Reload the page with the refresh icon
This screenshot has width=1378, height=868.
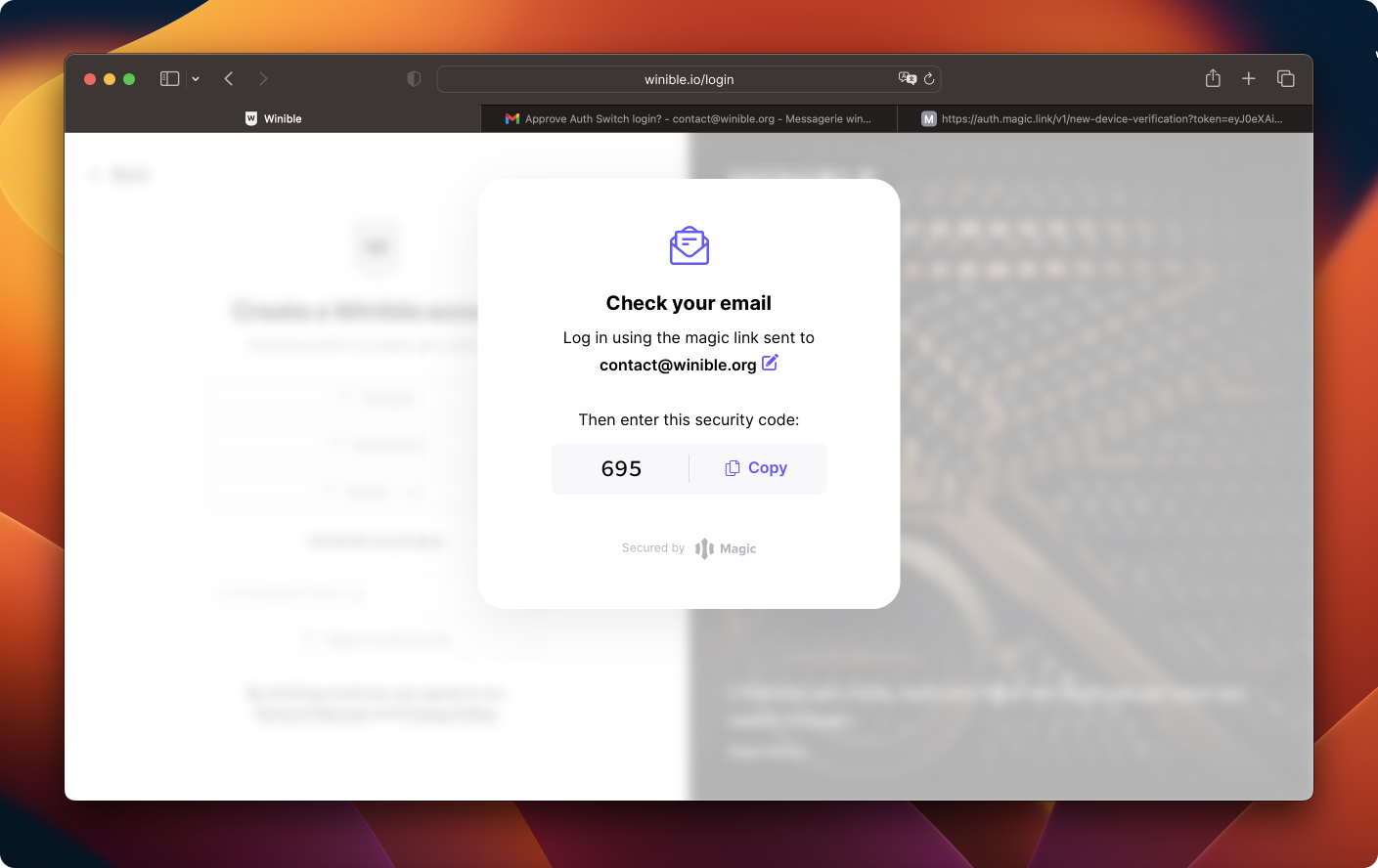(x=929, y=79)
